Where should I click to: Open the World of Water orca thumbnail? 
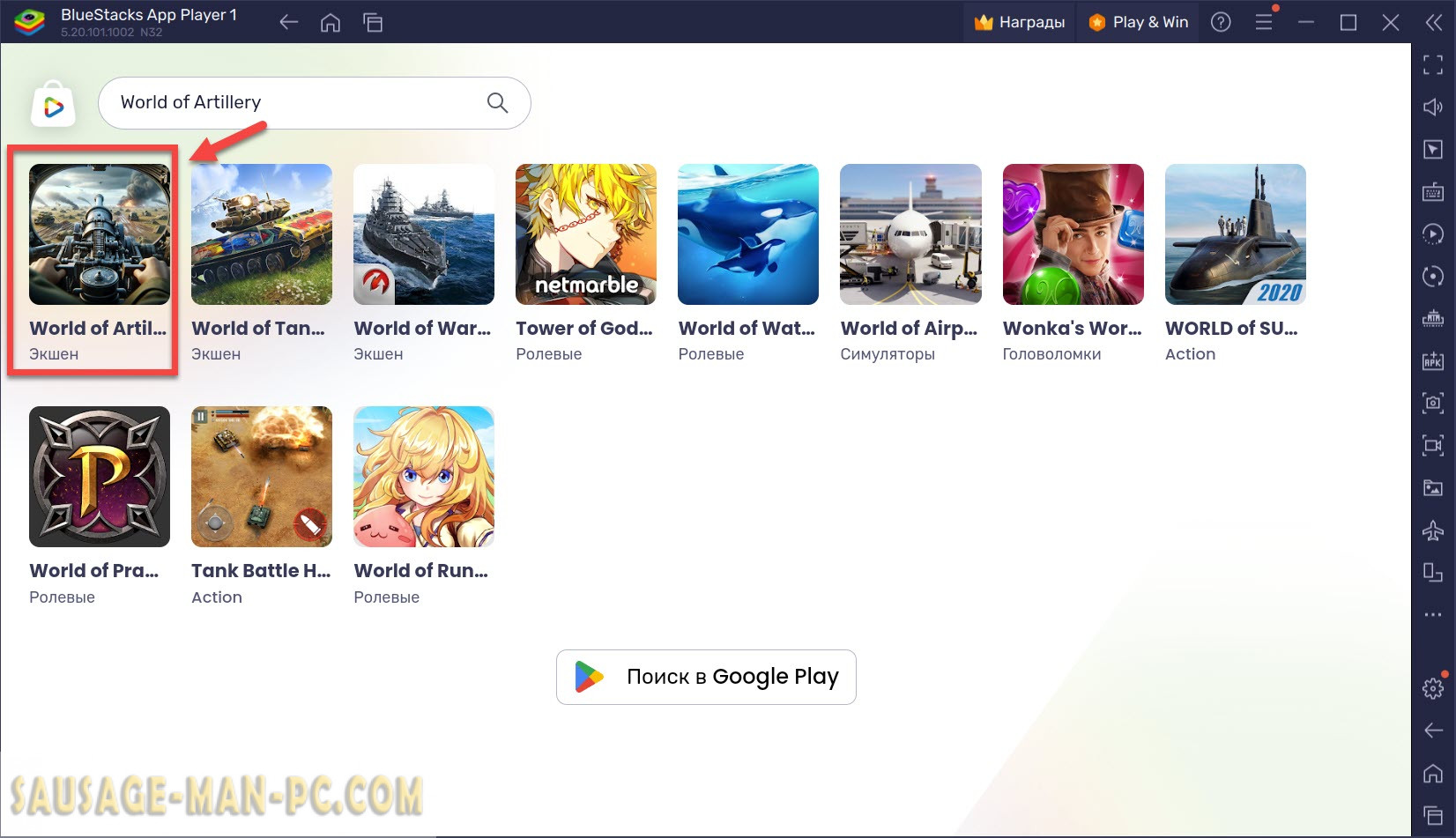tap(748, 234)
